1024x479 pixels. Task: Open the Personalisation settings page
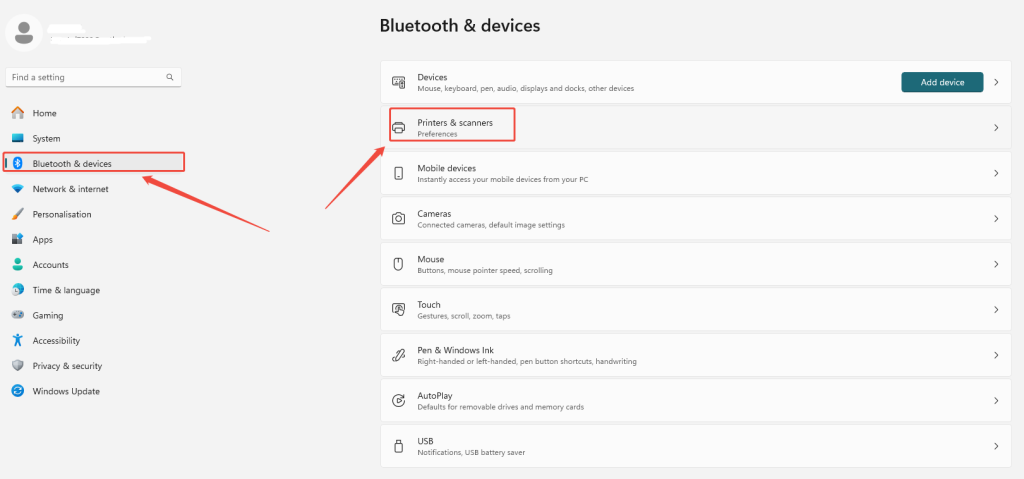(61, 214)
